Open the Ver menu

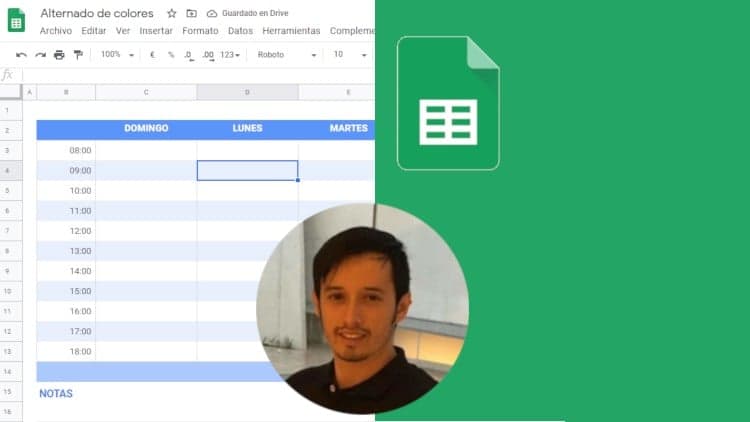[x=123, y=31]
